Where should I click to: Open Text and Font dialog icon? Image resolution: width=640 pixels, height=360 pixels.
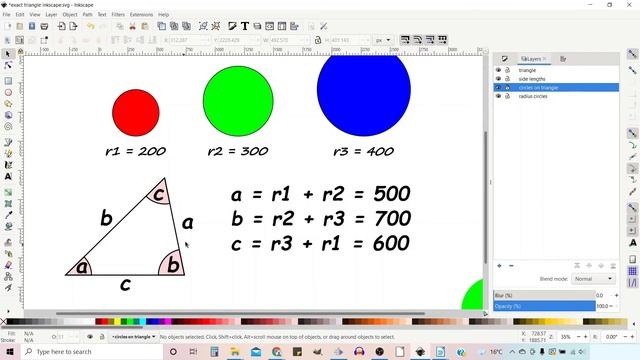coord(245,27)
